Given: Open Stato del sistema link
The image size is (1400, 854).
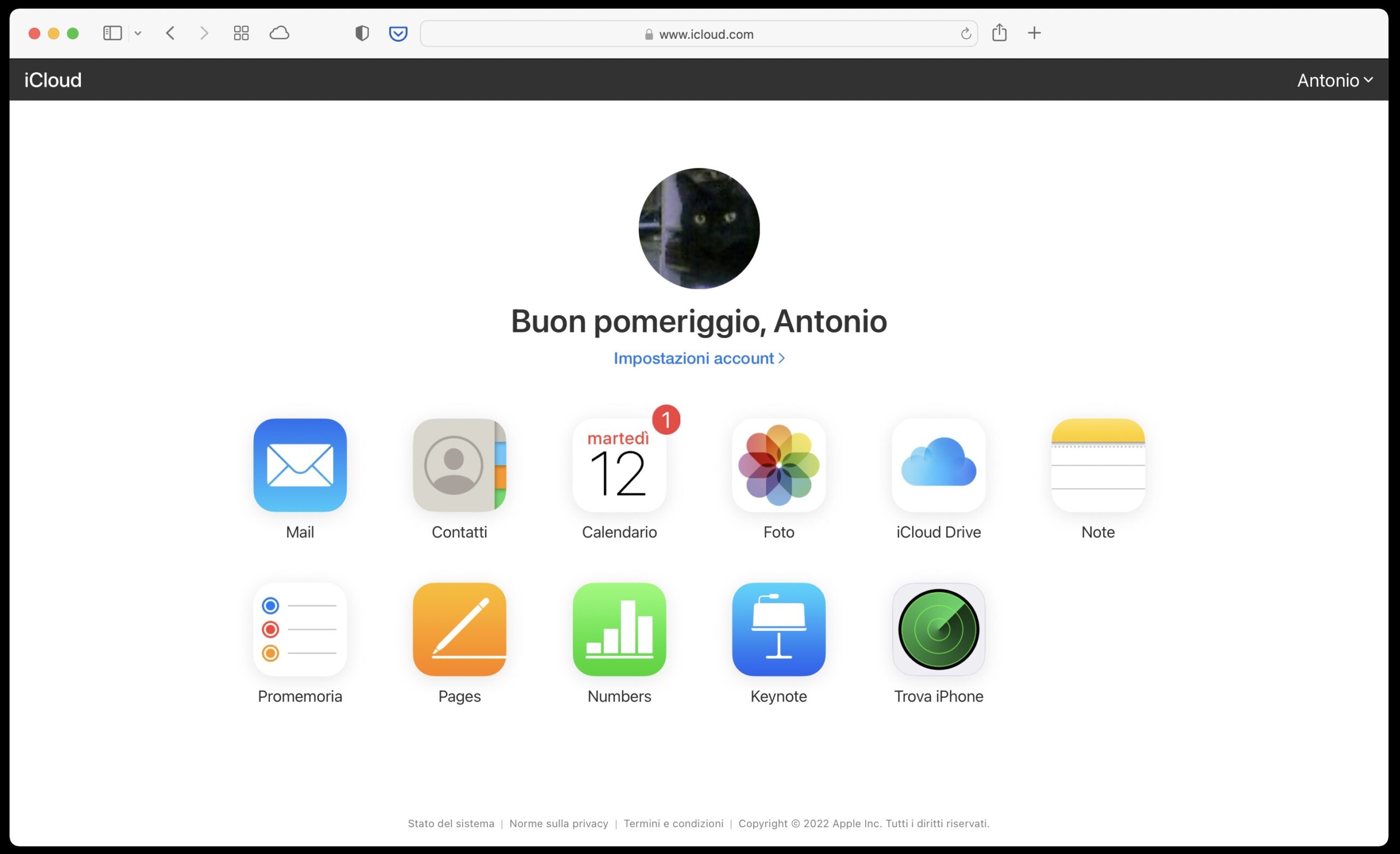Looking at the screenshot, I should (451, 823).
